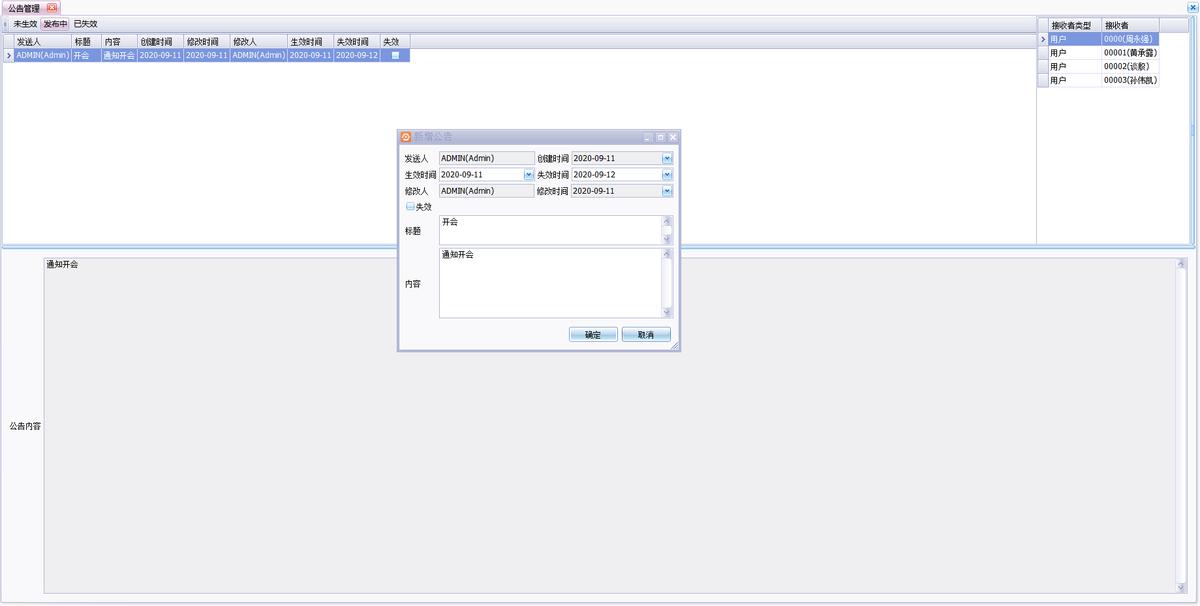Confirm with the 确定 button
Image resolution: width=1200 pixels, height=606 pixels.
click(593, 335)
